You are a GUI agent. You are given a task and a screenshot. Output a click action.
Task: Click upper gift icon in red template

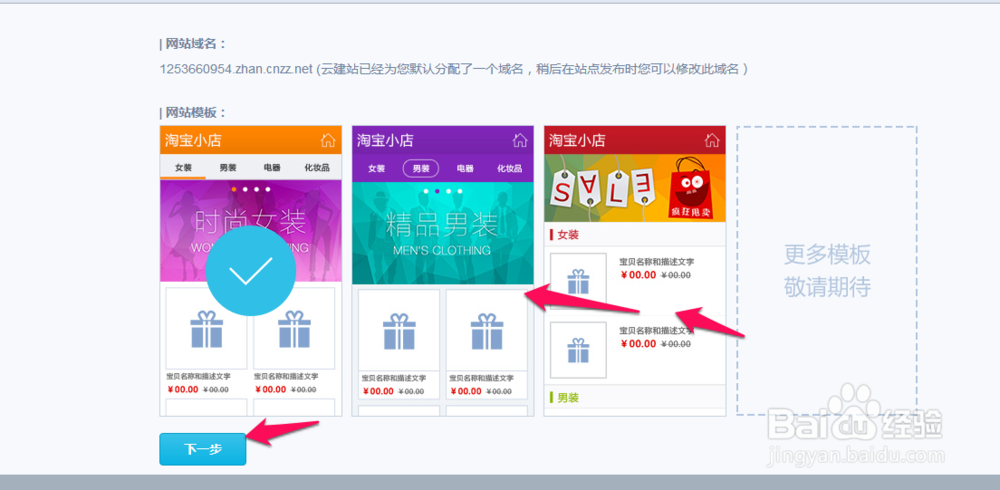578,281
